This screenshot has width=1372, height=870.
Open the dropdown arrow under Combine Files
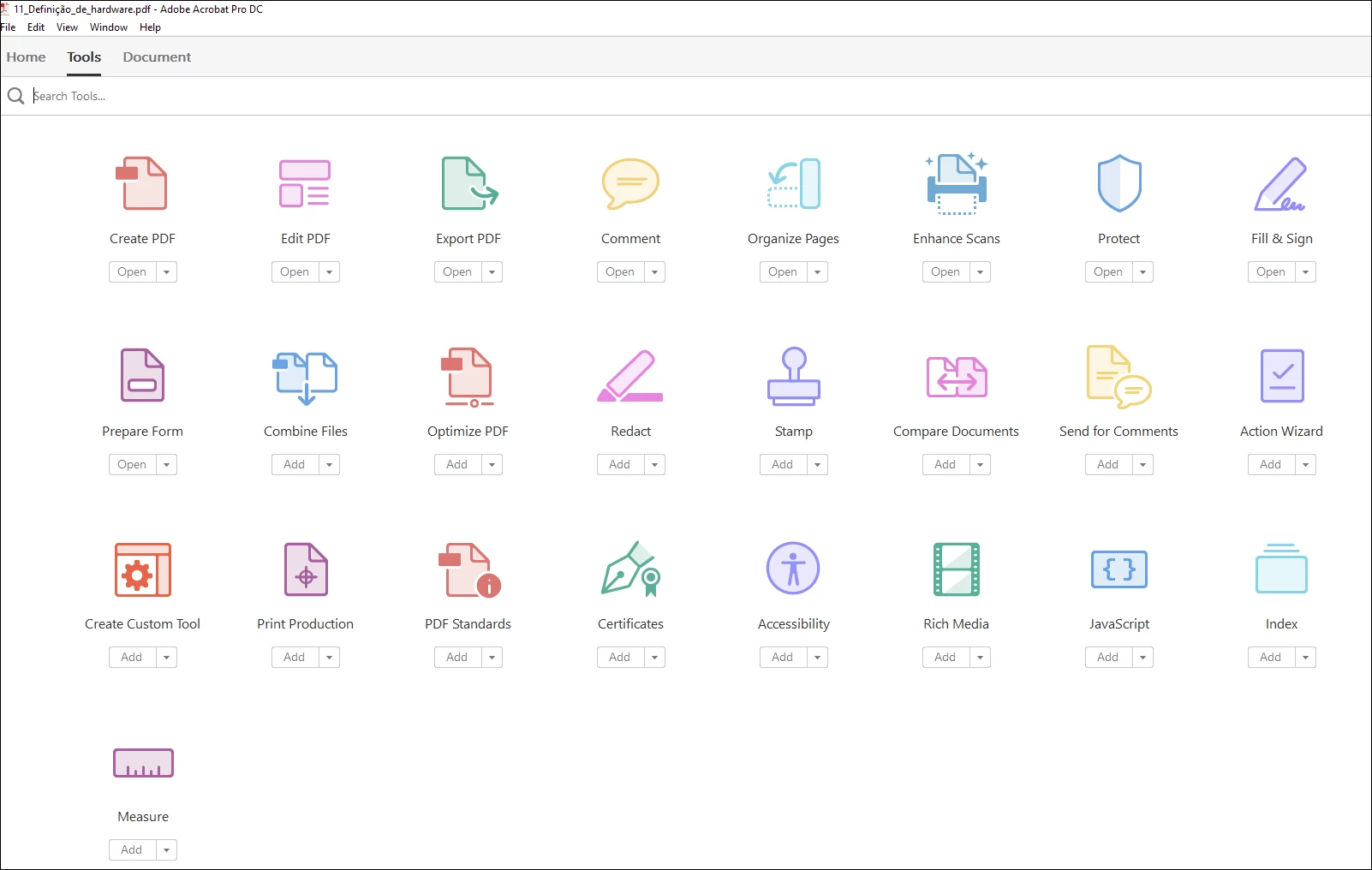click(329, 465)
